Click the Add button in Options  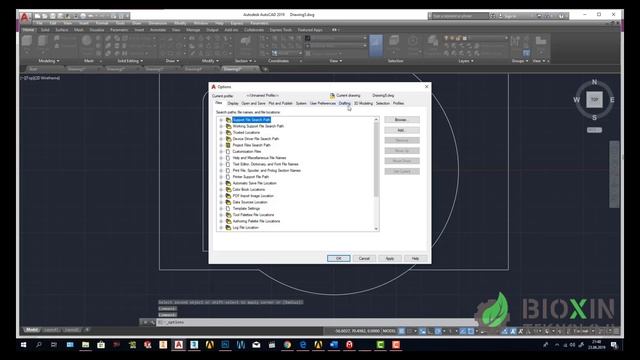click(402, 130)
